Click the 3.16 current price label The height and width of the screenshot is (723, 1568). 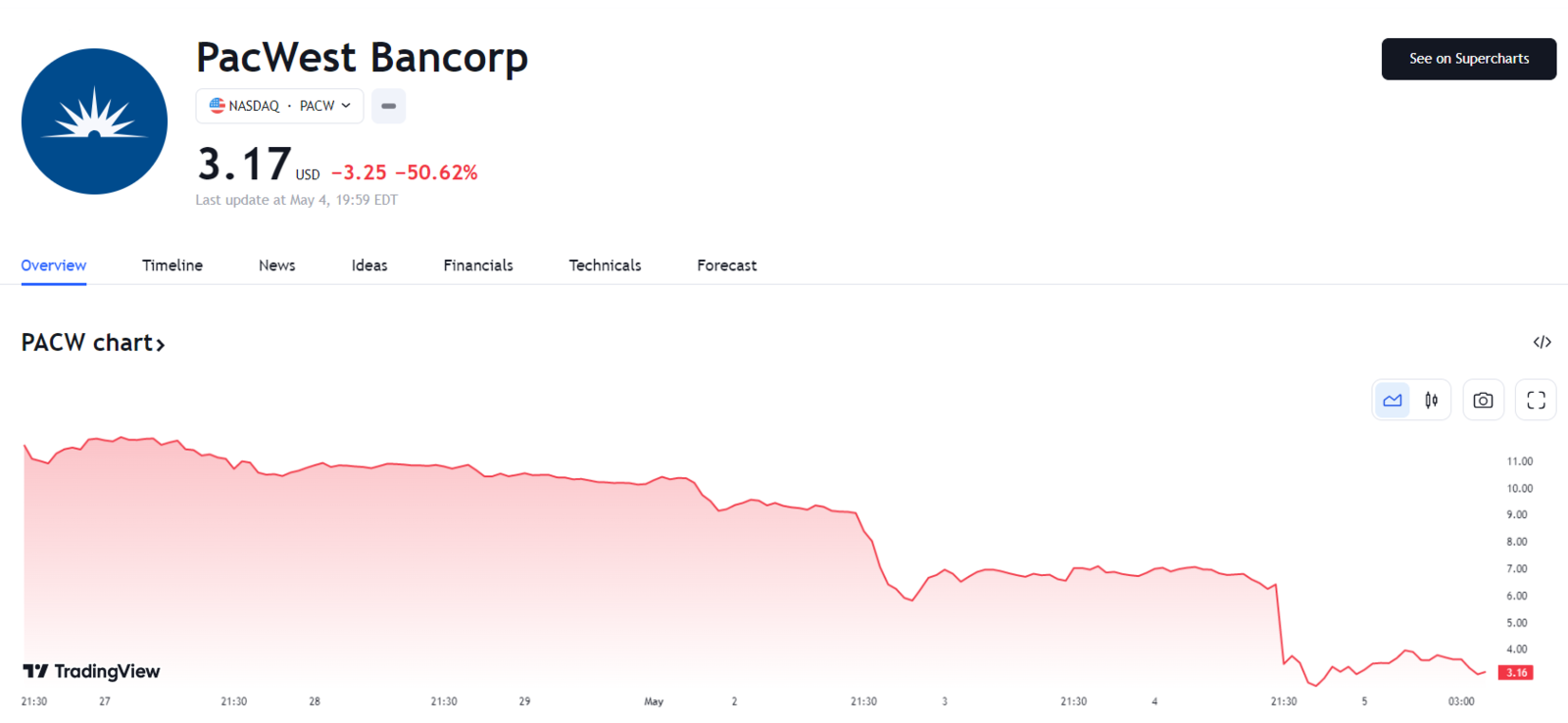1516,672
